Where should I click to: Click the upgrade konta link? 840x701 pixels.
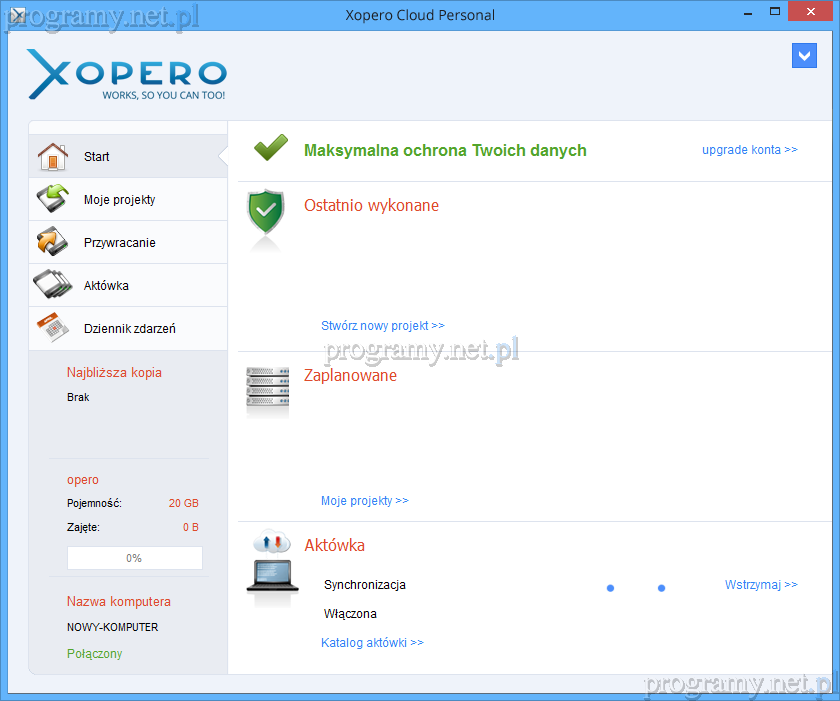coord(749,150)
